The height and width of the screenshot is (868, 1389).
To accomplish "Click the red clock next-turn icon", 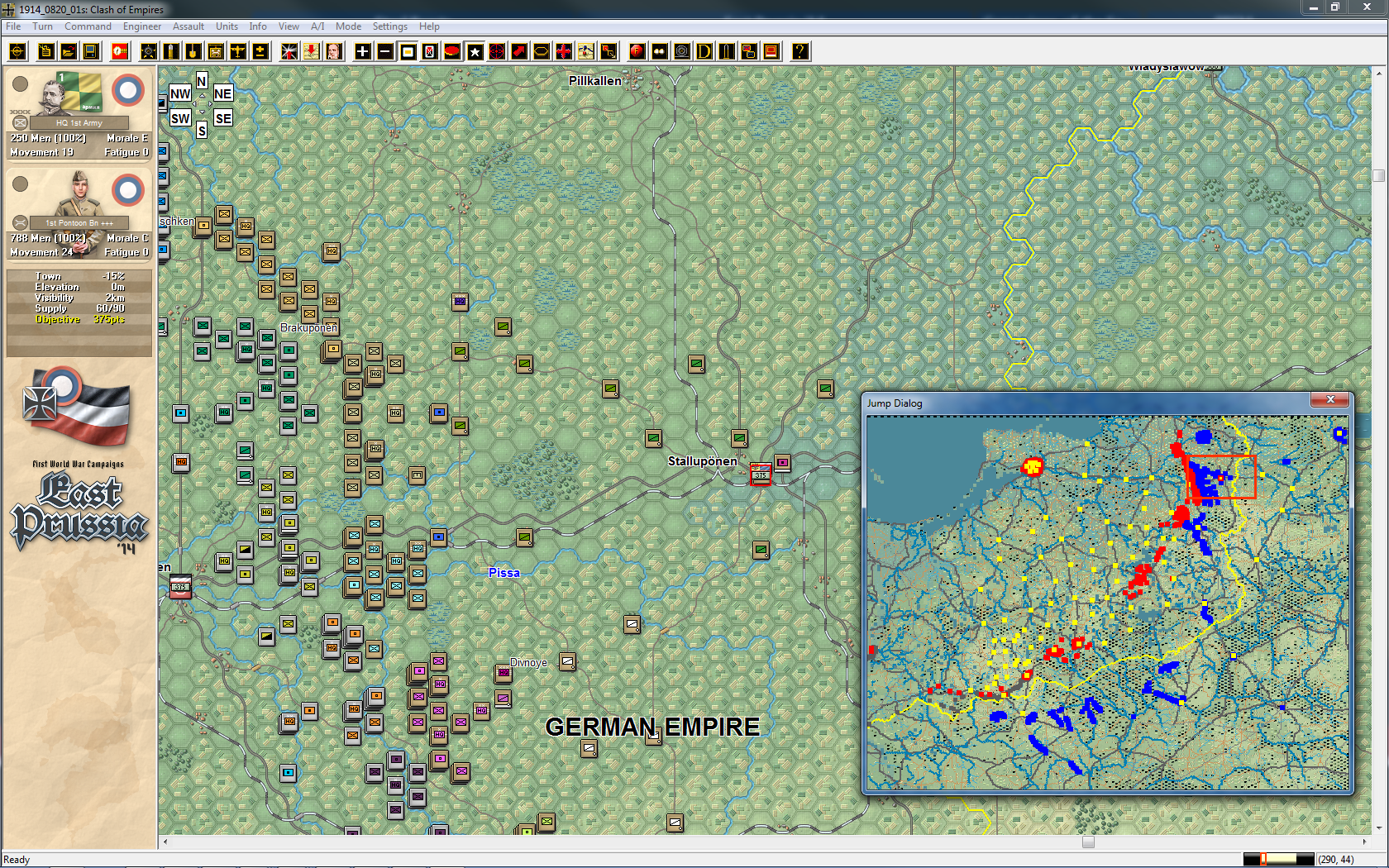I will pyautogui.click(x=120, y=51).
